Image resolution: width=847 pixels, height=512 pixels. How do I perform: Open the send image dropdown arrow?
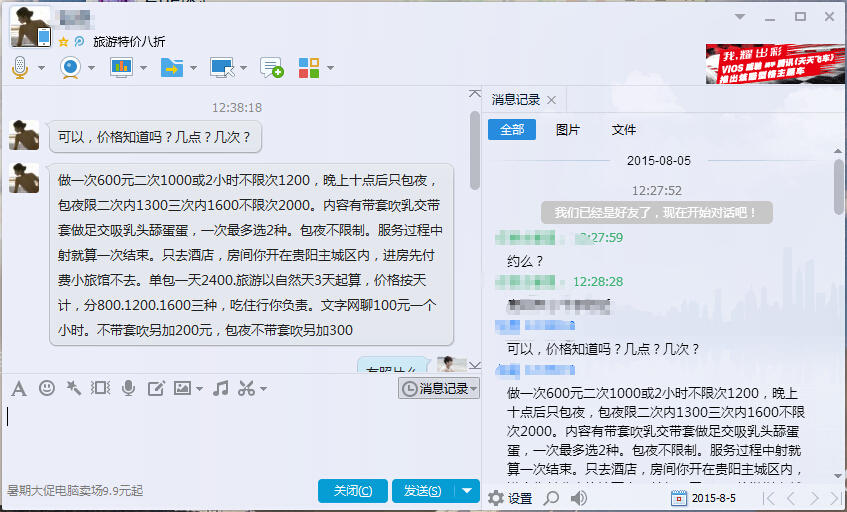[x=199, y=389]
